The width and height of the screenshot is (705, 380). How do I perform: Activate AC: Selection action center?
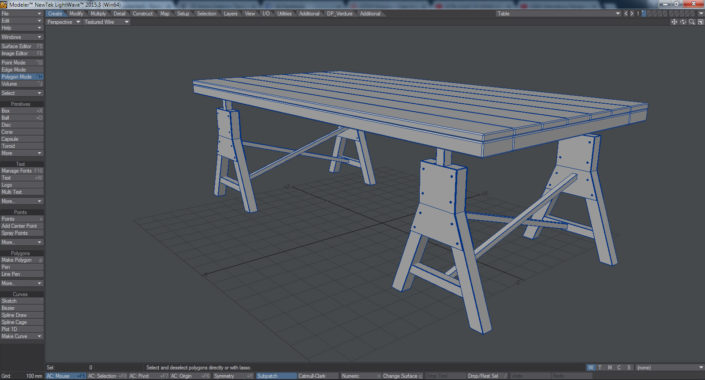[x=107, y=376]
